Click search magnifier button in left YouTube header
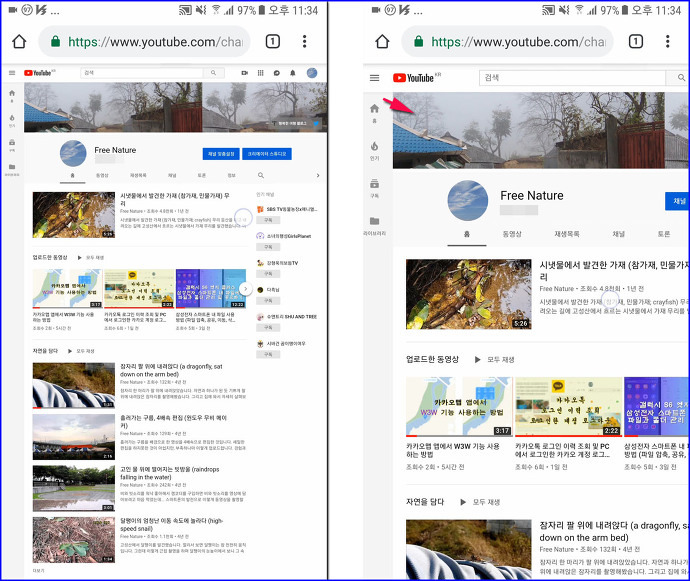The image size is (690, 581). tap(213, 73)
